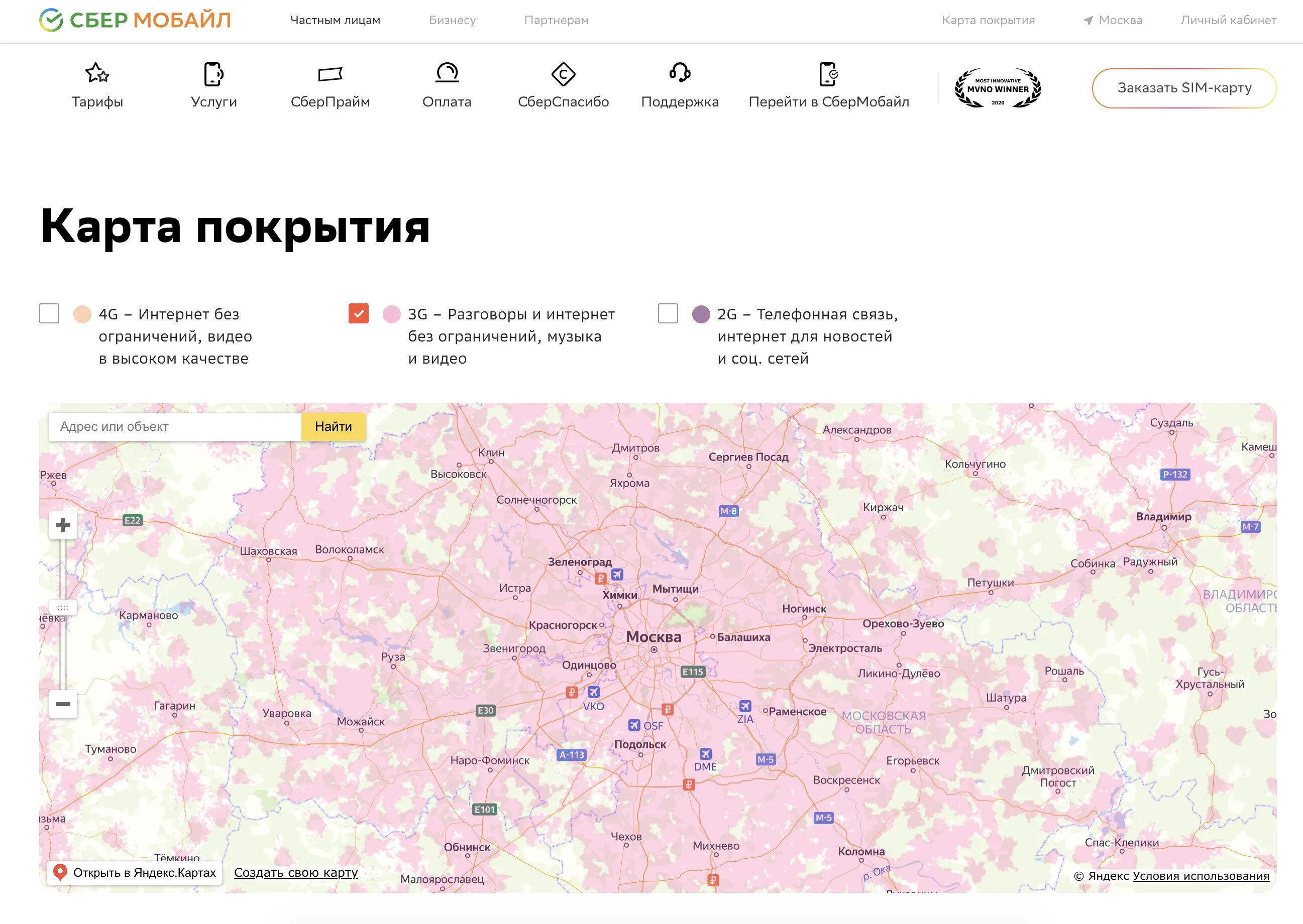Open the Москва city selector
The image size is (1303, 924).
coord(1113,21)
